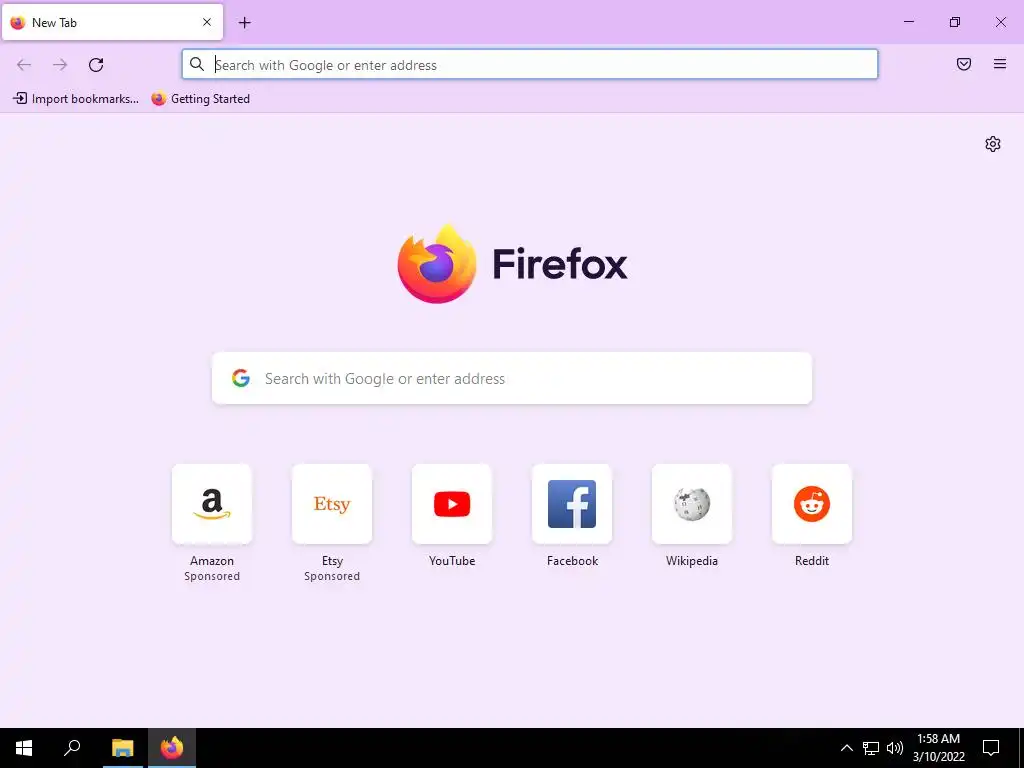Screen dimensions: 1024x768
Task: Open the Facebook shortcut tile
Action: (572, 504)
